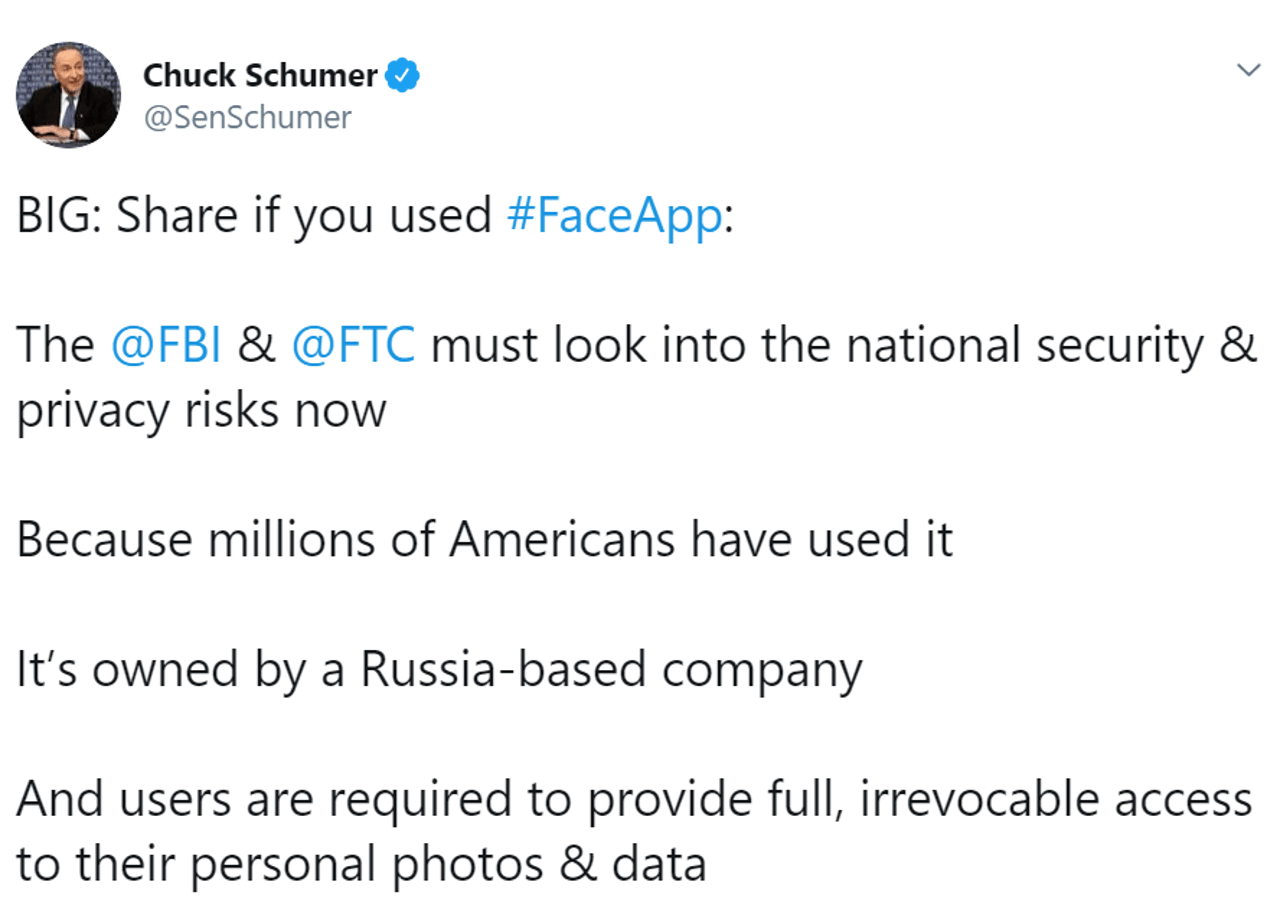Image resolution: width=1280 pixels, height=921 pixels.
Task: Click the ampersand between @FBI and @FTC
Action: [258, 346]
